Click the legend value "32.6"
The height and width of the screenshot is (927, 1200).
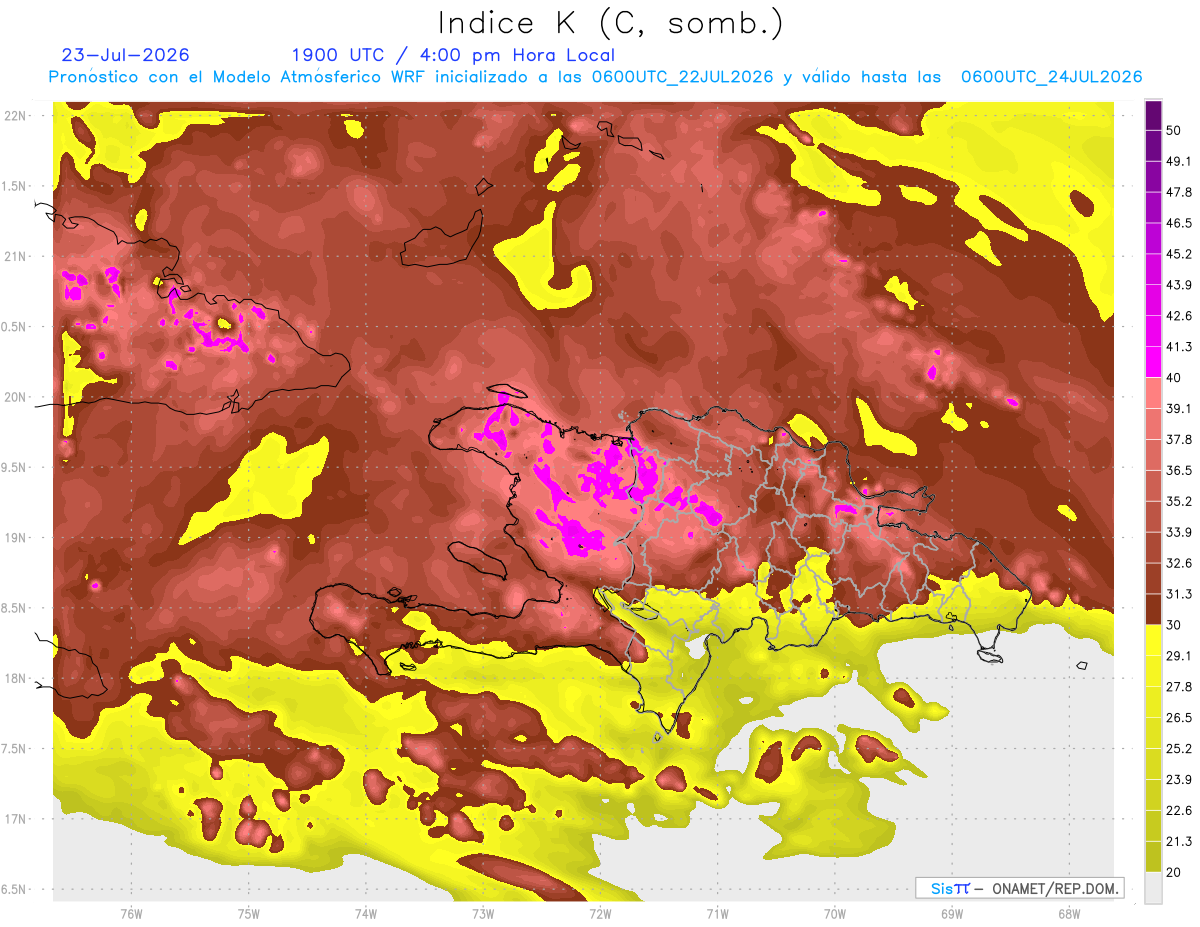point(1179,563)
